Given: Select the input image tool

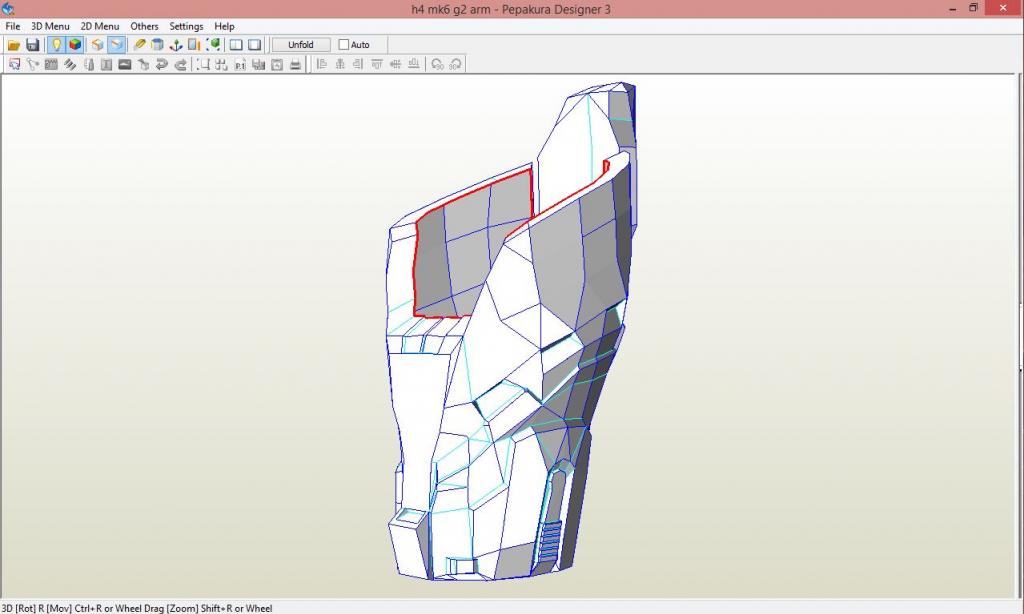Looking at the screenshot, I should coord(125,64).
